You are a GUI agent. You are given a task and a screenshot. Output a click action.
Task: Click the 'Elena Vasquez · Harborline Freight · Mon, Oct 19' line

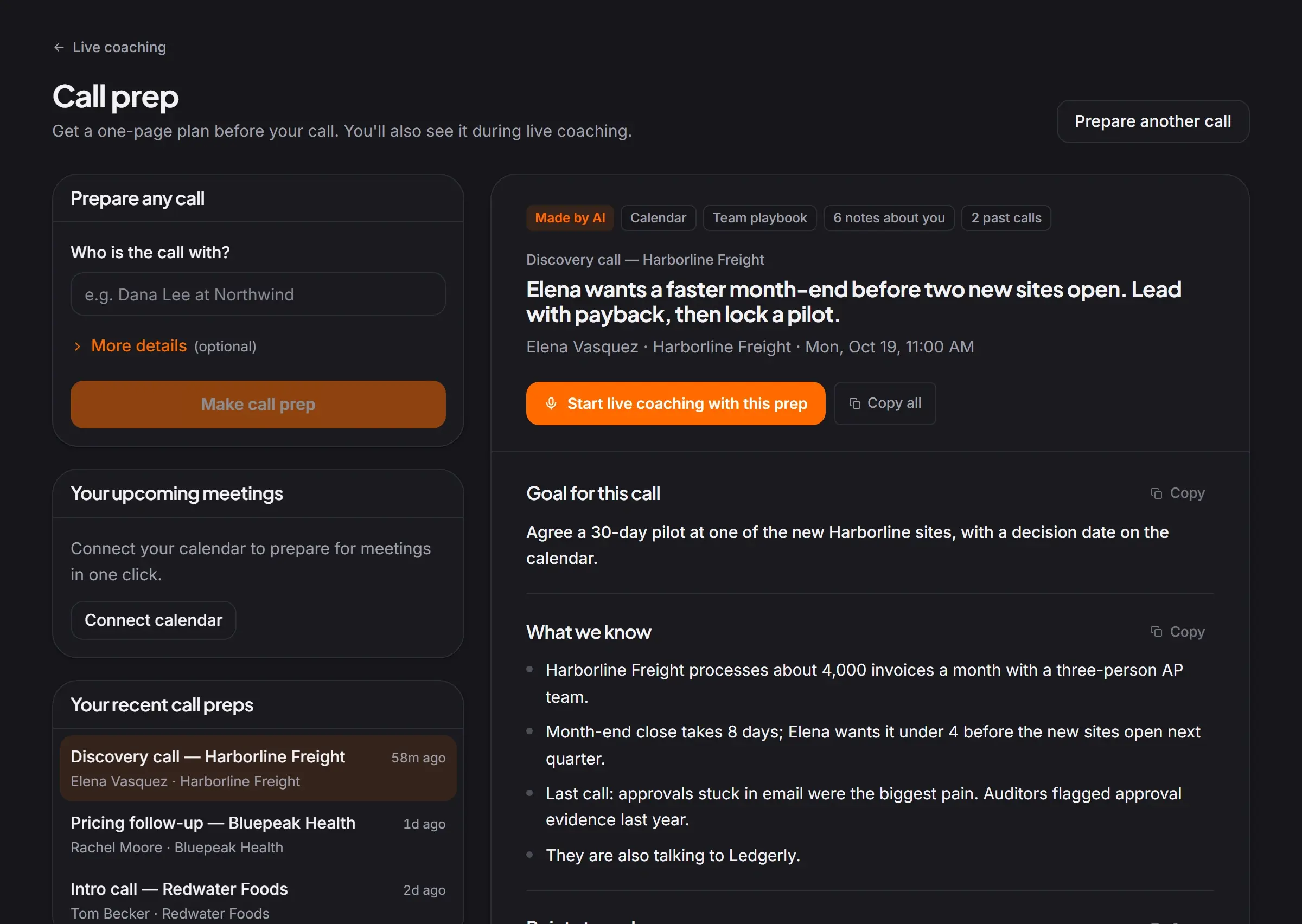[750, 347]
